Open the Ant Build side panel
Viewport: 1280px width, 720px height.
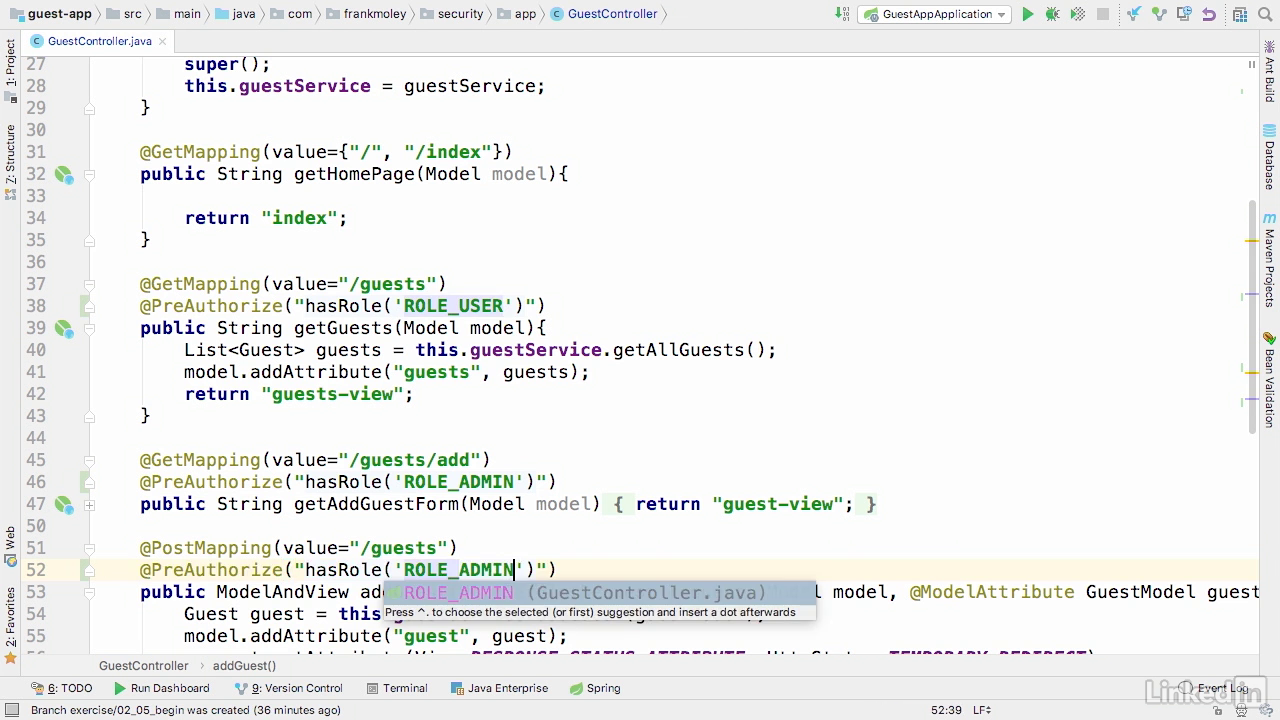(x=1269, y=72)
